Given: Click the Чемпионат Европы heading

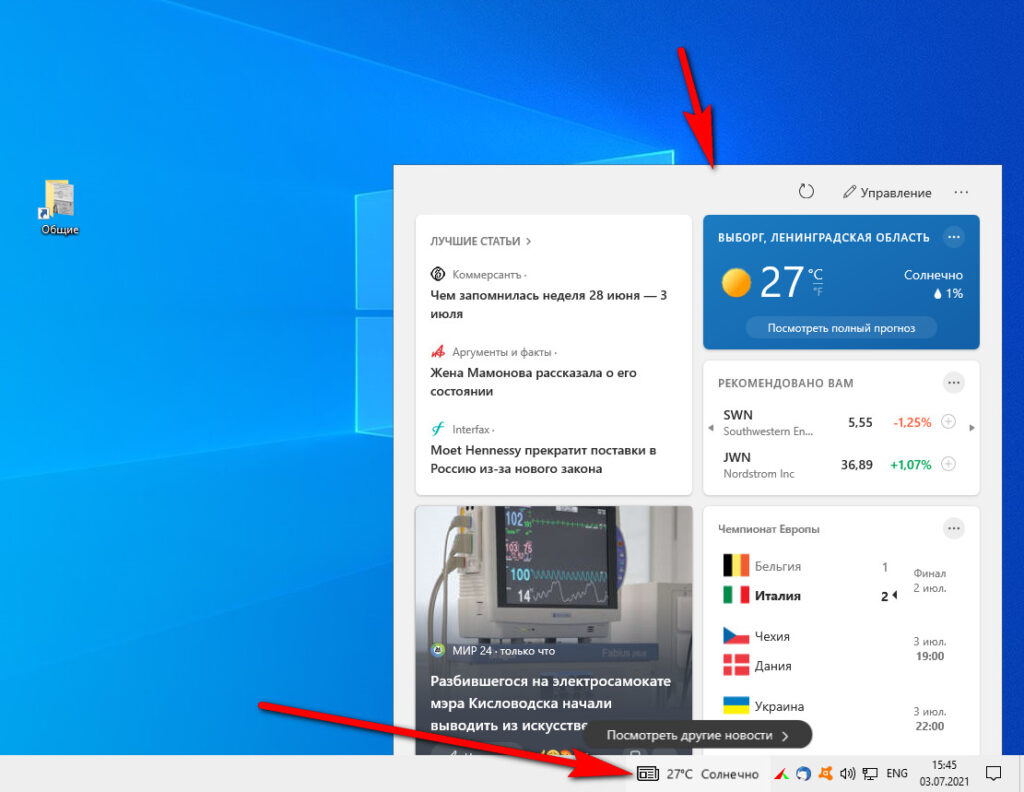Looking at the screenshot, I should [x=769, y=529].
